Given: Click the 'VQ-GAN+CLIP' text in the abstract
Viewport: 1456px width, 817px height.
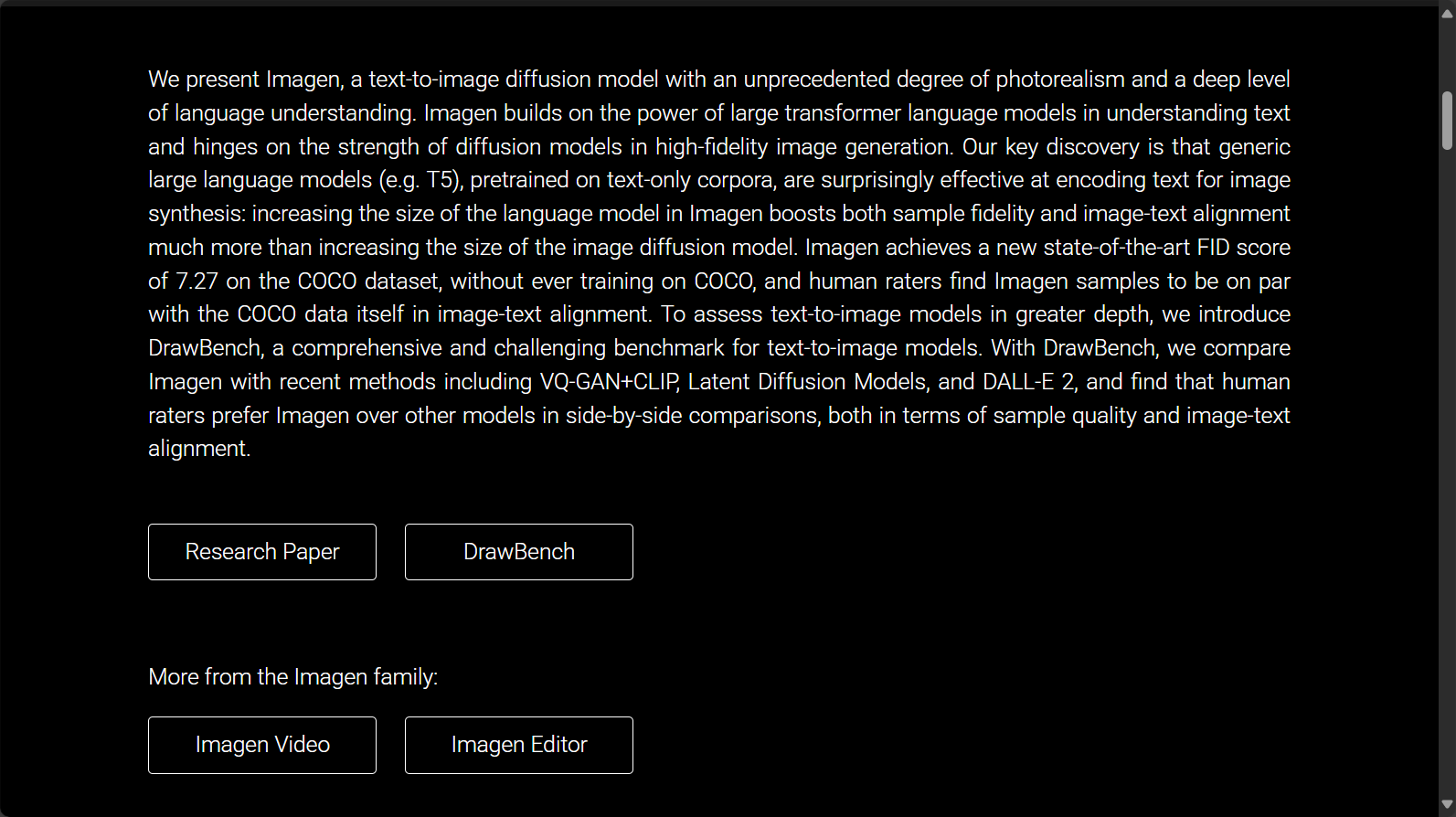Looking at the screenshot, I should point(609,381).
